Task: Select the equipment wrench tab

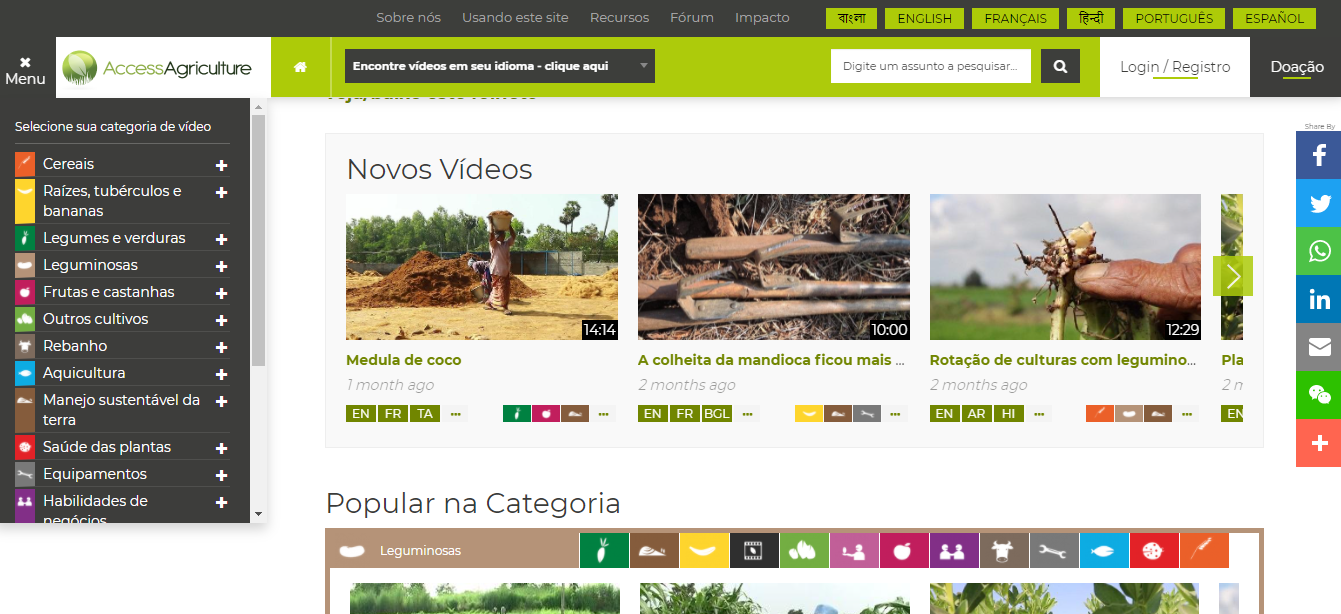Action: [1054, 551]
